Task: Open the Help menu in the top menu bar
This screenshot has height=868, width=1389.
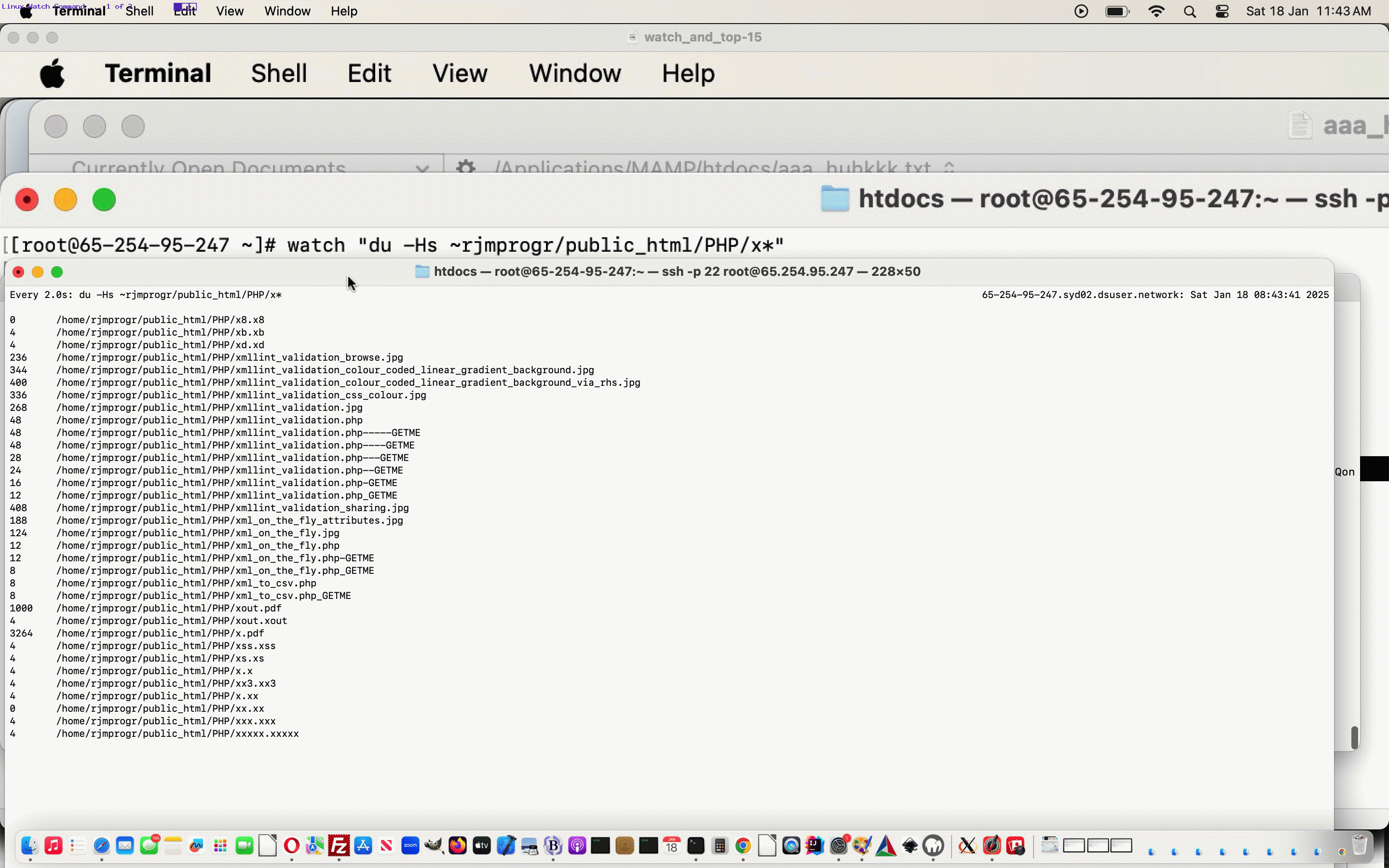Action: (344, 11)
